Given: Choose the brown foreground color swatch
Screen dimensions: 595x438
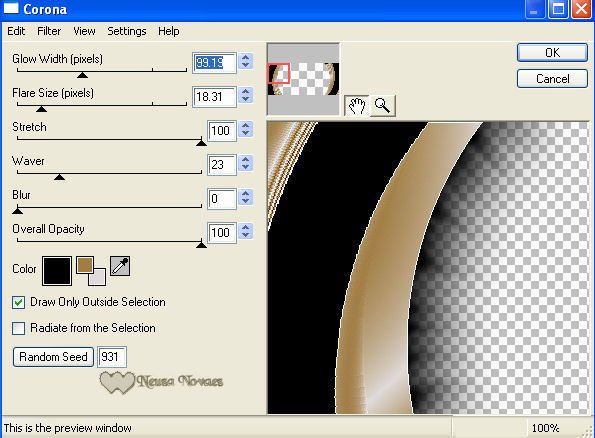Looking at the screenshot, I should tap(85, 265).
